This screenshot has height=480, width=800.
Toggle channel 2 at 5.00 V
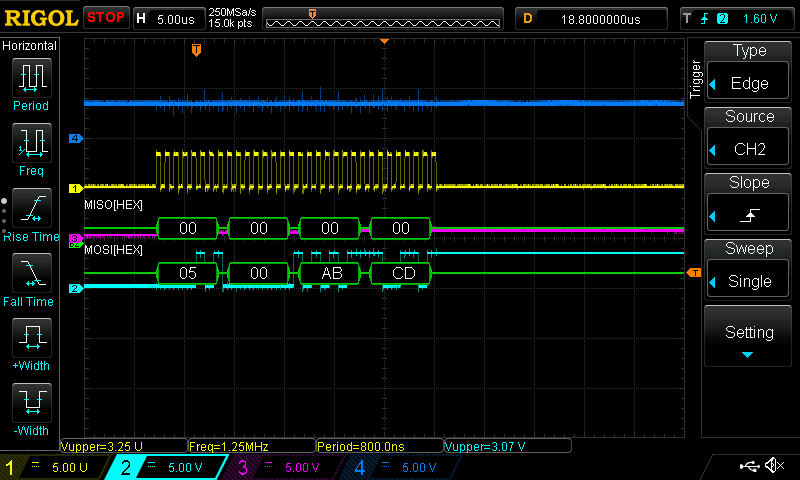166,467
